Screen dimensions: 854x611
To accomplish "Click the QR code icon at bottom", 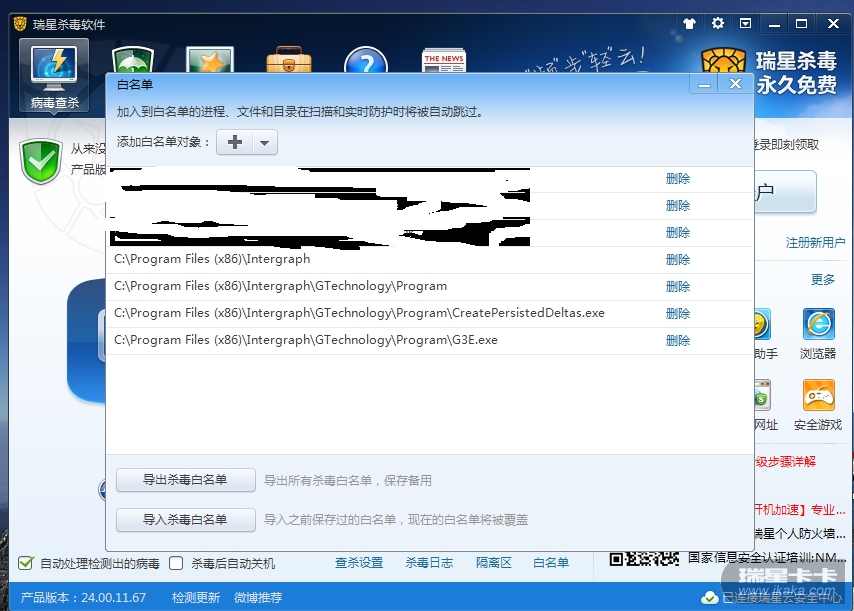I will click(x=644, y=559).
